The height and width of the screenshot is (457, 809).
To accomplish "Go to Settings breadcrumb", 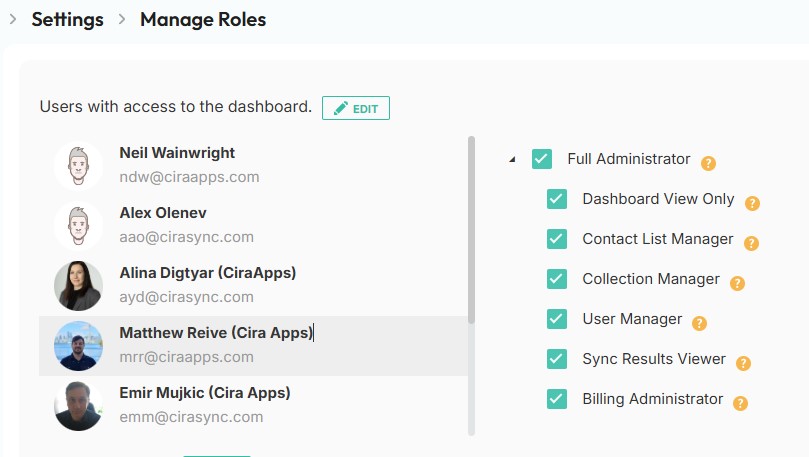I will click(x=68, y=20).
